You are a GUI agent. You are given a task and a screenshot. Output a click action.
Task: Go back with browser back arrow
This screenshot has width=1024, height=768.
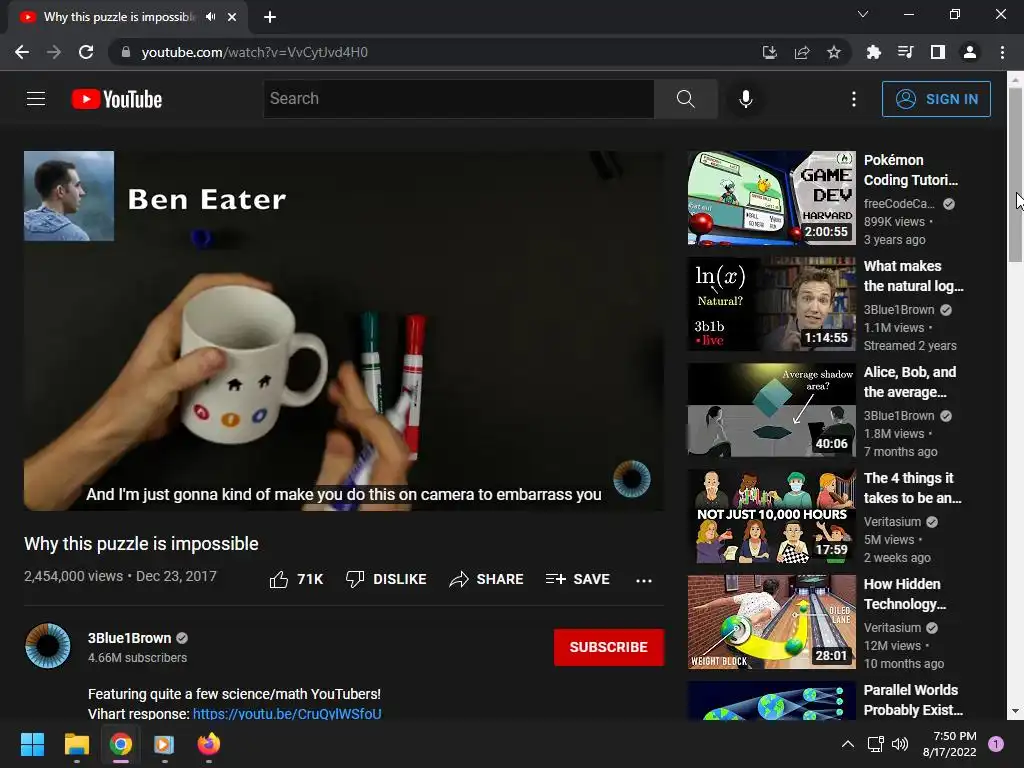22,52
